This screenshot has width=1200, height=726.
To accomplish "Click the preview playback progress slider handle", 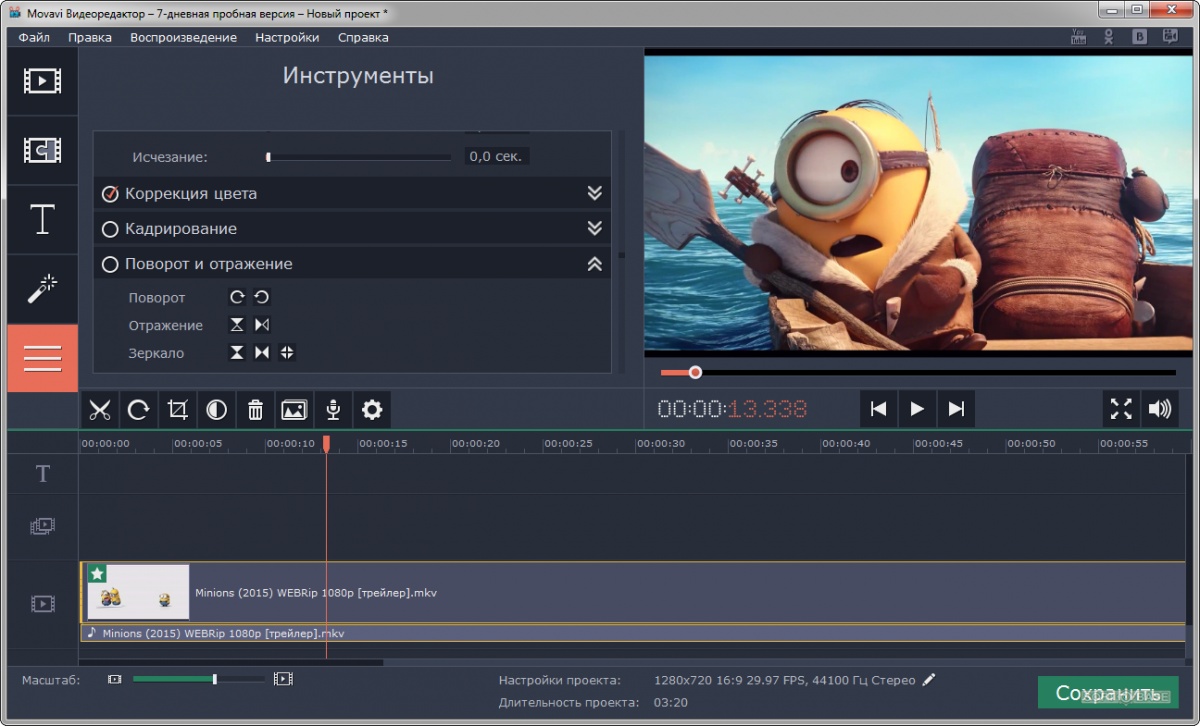I will pyautogui.click(x=695, y=372).
